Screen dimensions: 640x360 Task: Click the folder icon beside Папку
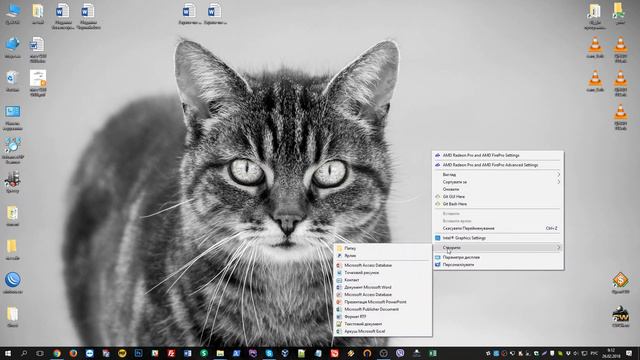coord(339,248)
